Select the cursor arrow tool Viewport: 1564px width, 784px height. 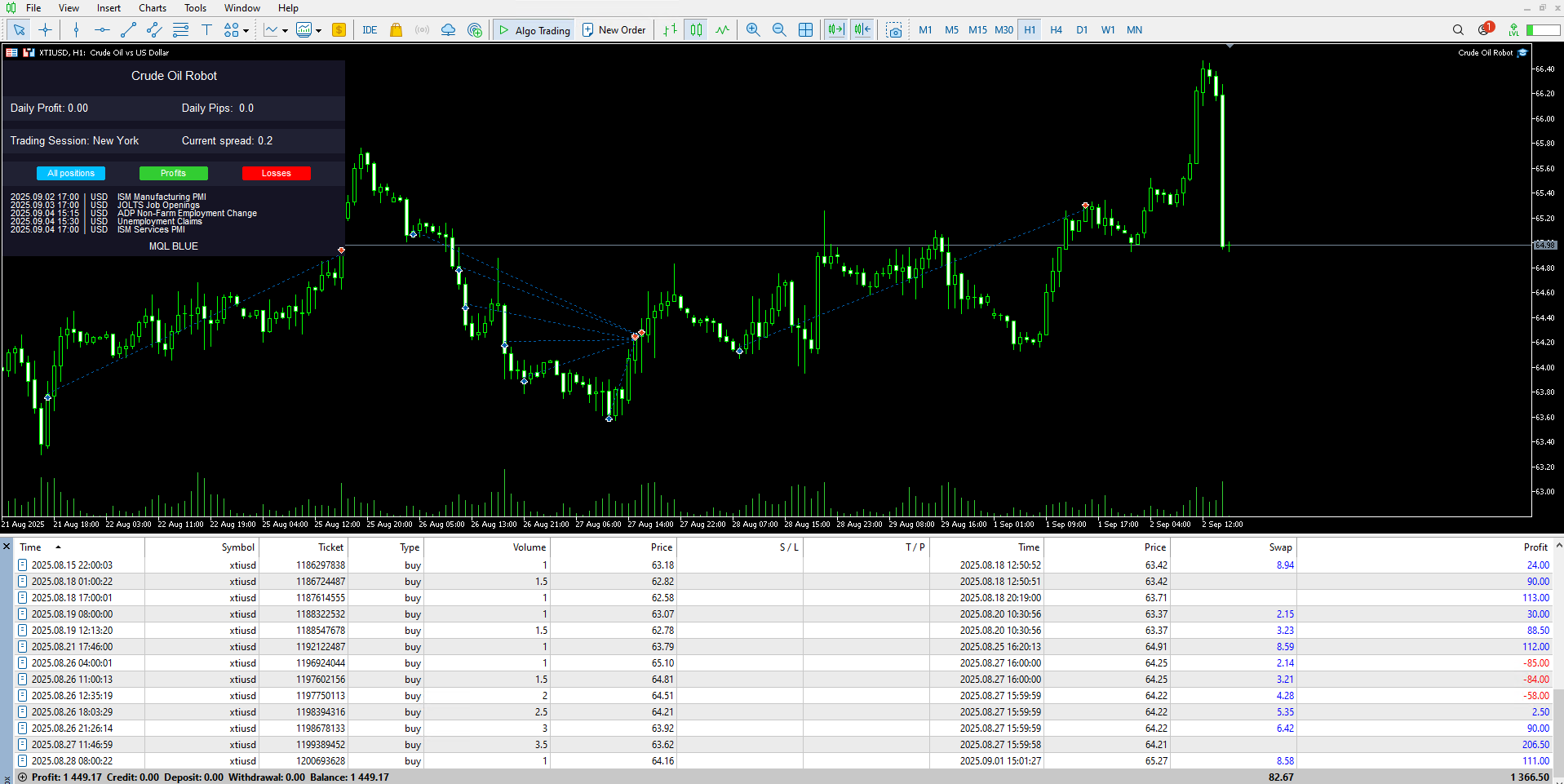(19, 30)
